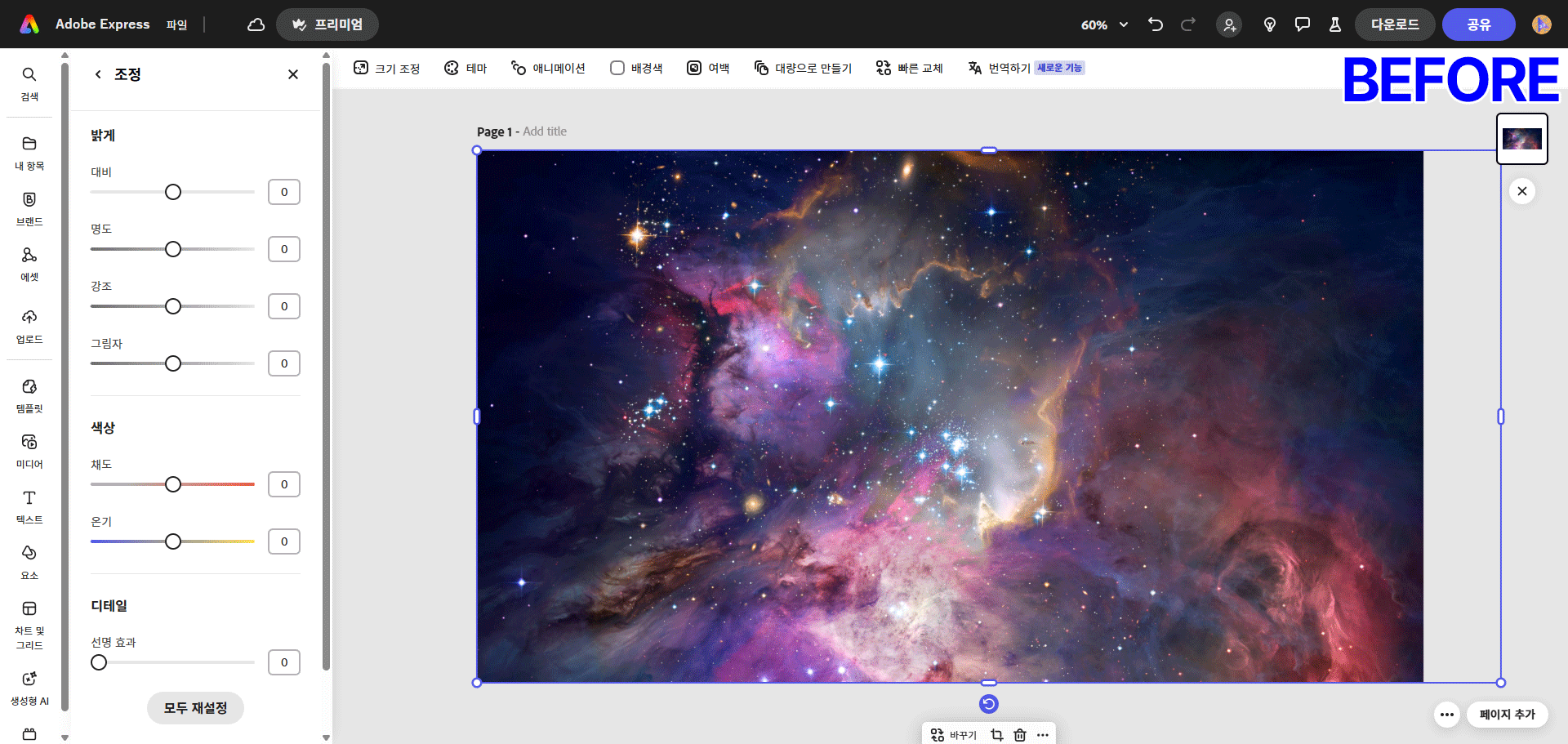This screenshot has height=744, width=1568.
Task: Click the 온기 value input field
Action: pyautogui.click(x=284, y=541)
